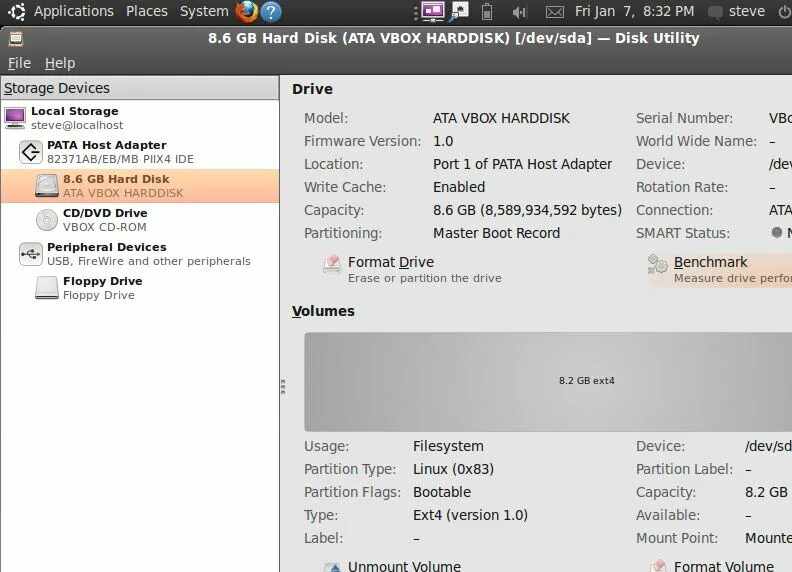Click the Unmount Volume eject icon
This screenshot has width=792, height=572.
[332, 567]
